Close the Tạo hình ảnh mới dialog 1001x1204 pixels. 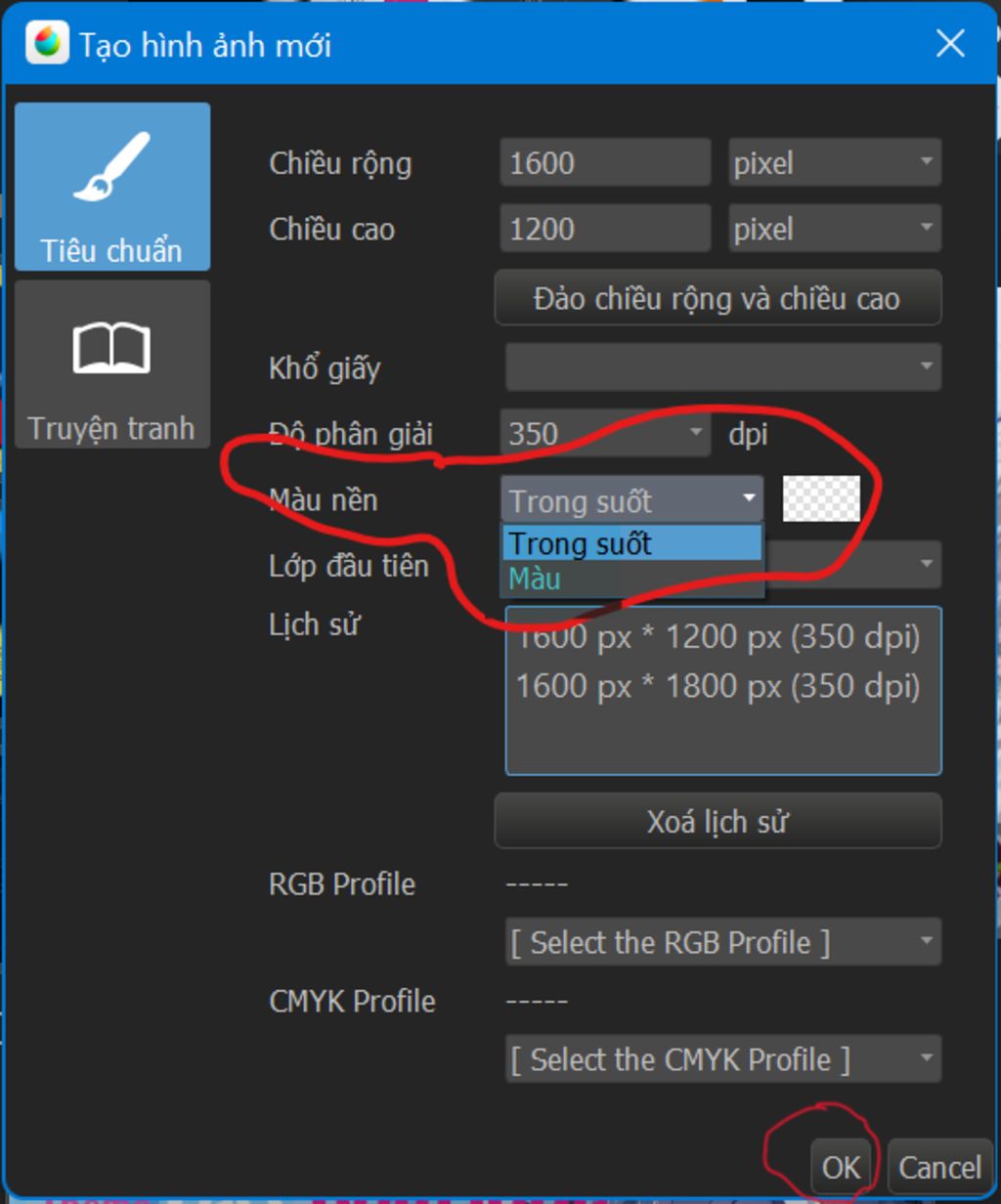point(949,44)
